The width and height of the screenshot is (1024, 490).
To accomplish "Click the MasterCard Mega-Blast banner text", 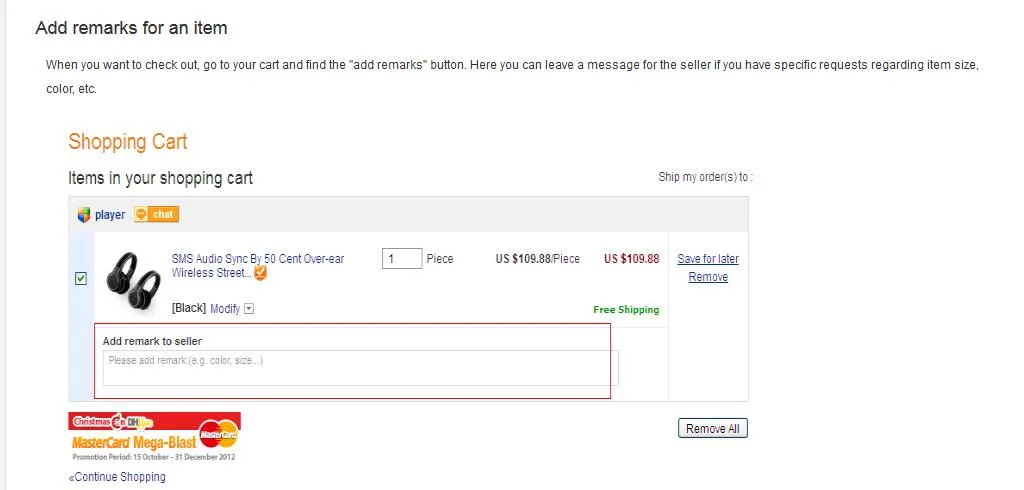I will [x=134, y=442].
